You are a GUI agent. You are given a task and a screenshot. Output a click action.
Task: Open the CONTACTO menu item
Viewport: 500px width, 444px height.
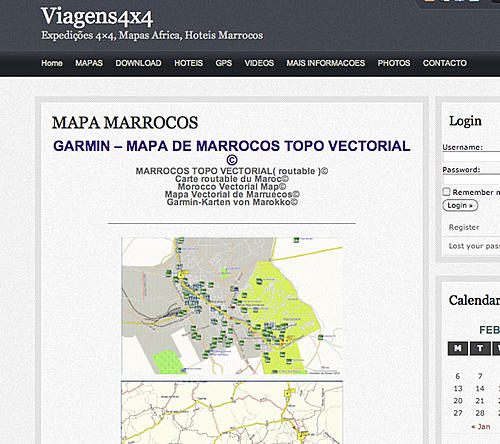pos(444,63)
